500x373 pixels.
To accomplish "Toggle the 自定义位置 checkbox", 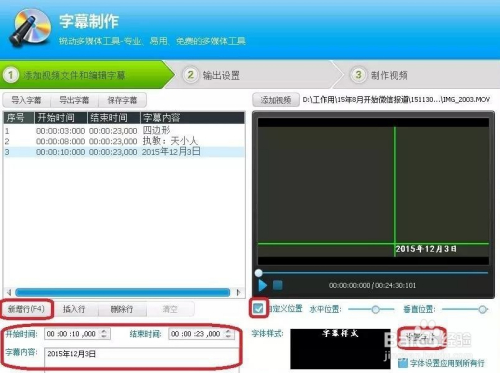I will pyautogui.click(x=258, y=308).
